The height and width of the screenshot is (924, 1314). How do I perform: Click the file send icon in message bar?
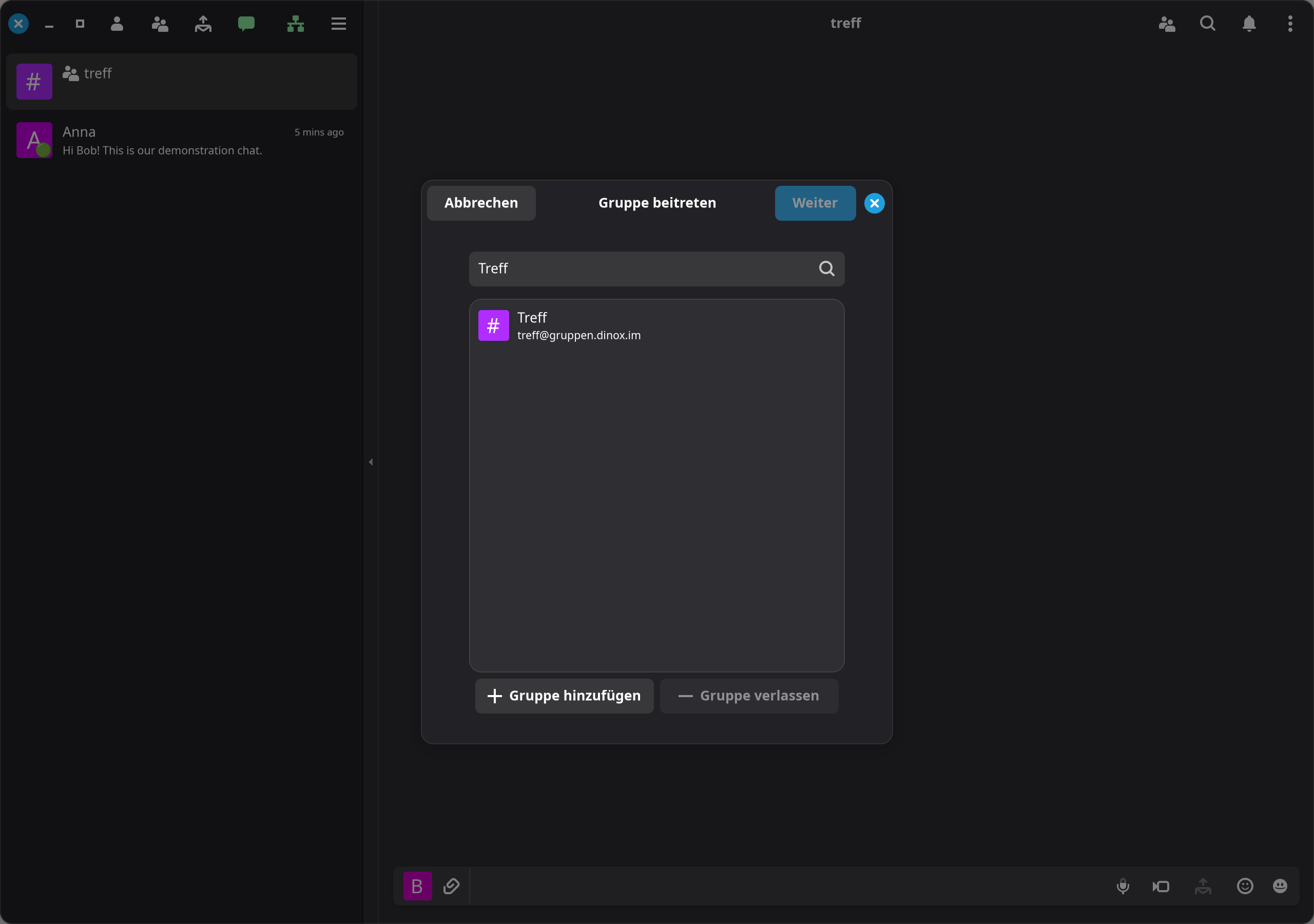click(x=1203, y=886)
